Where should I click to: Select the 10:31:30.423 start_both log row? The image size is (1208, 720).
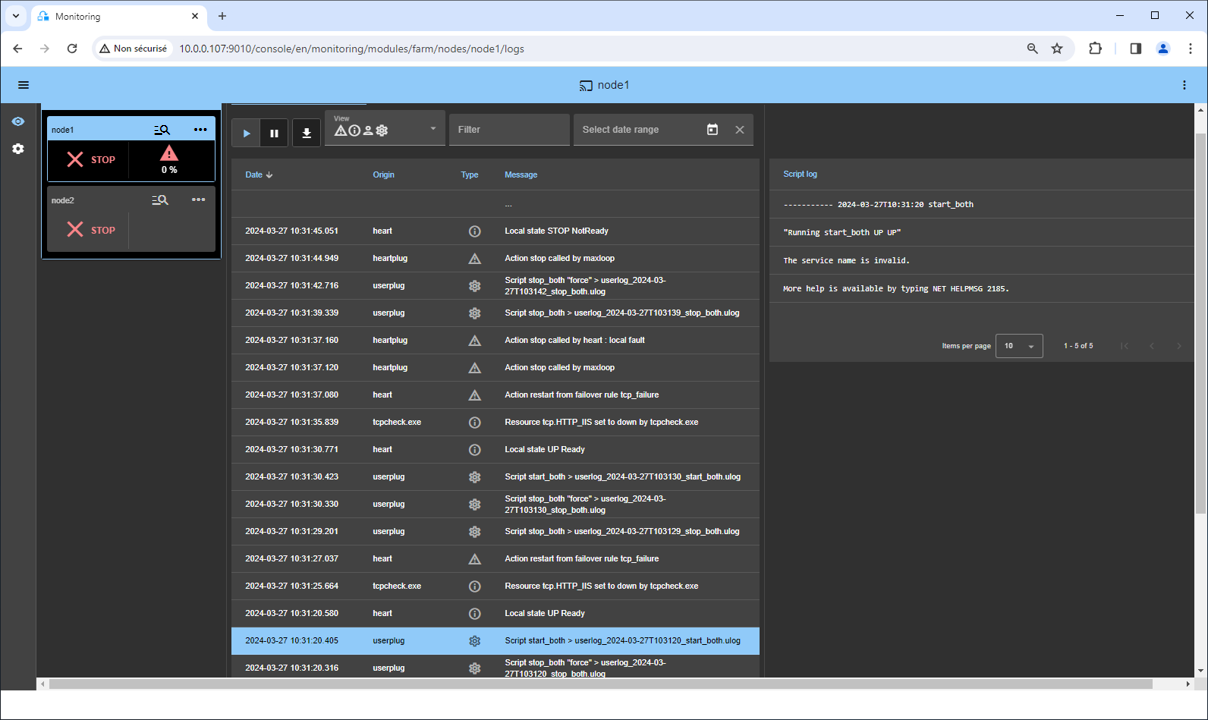coord(495,477)
